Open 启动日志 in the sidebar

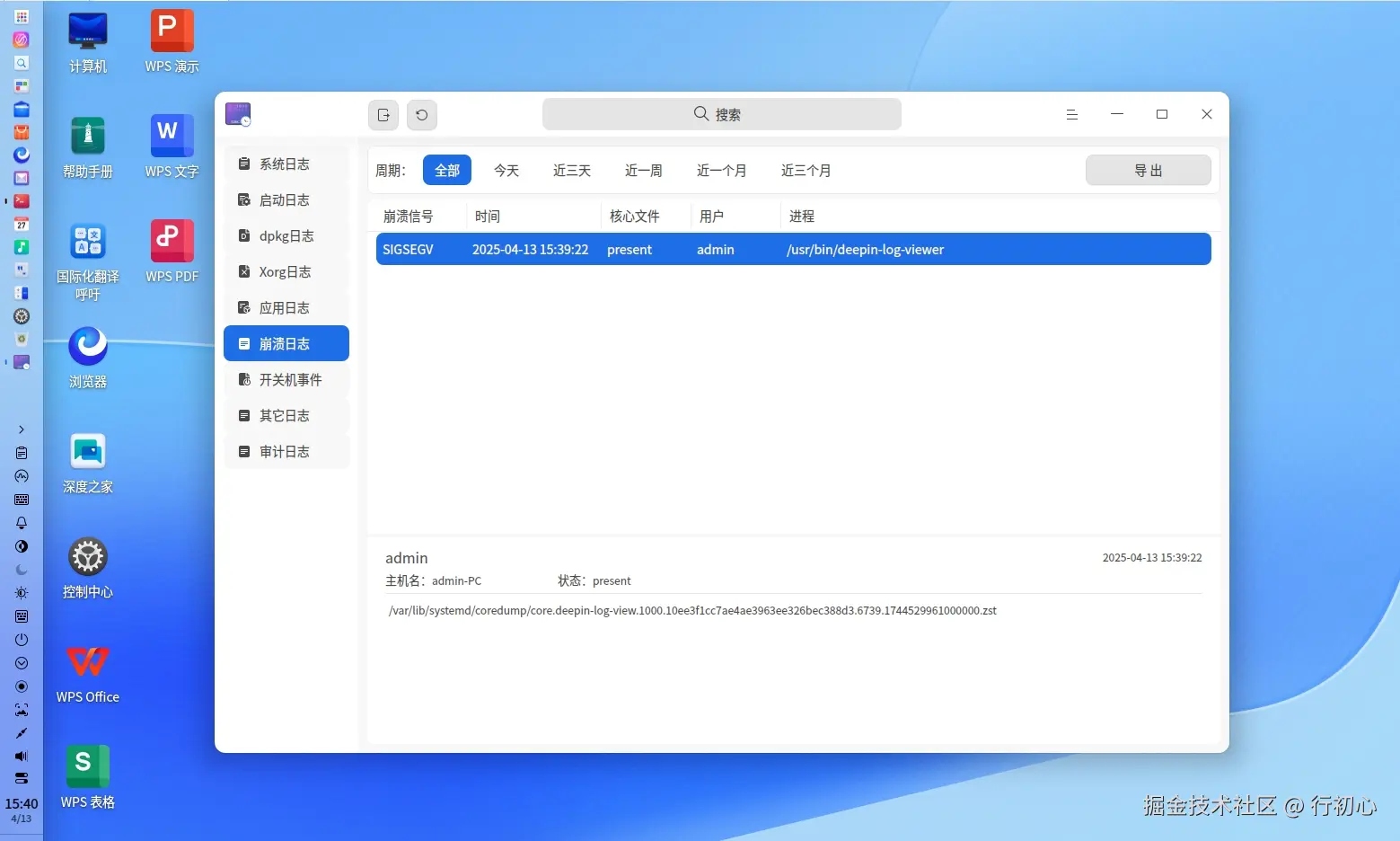[286, 200]
